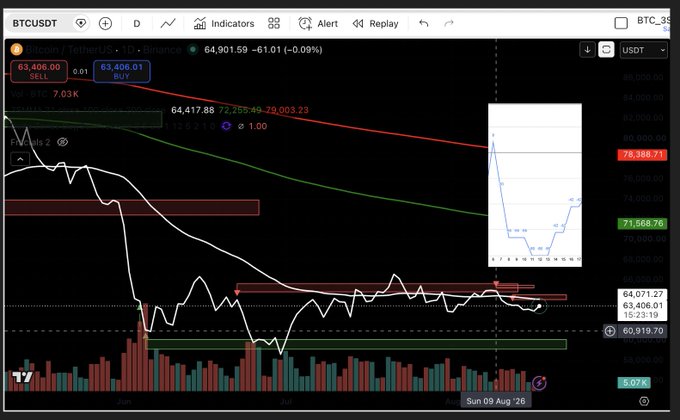Open the USDT currency dropdown

[644, 50]
